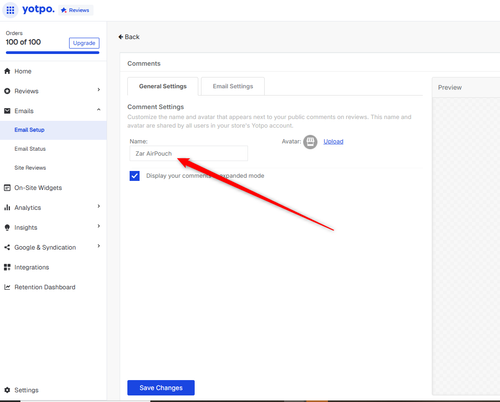The width and height of the screenshot is (500, 402).
Task: Click the Upload avatar link
Action: point(333,141)
